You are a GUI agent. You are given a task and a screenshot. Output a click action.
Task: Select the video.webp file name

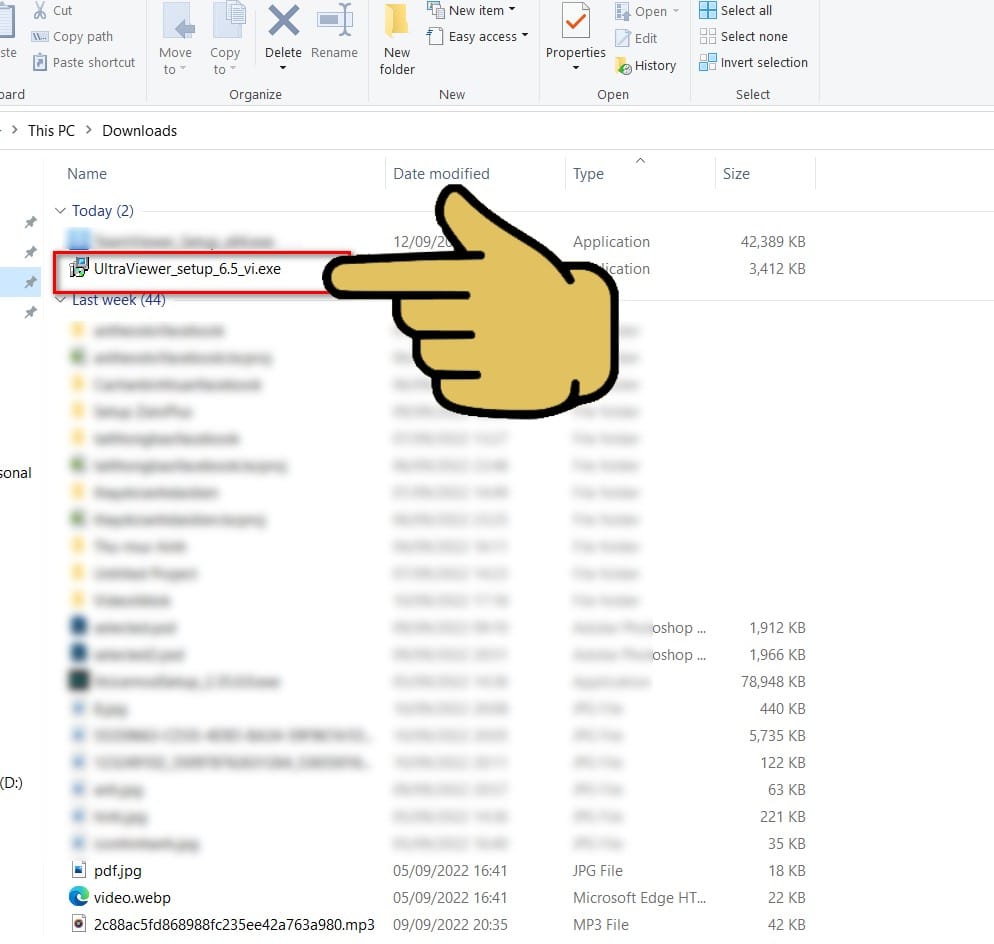[132, 898]
